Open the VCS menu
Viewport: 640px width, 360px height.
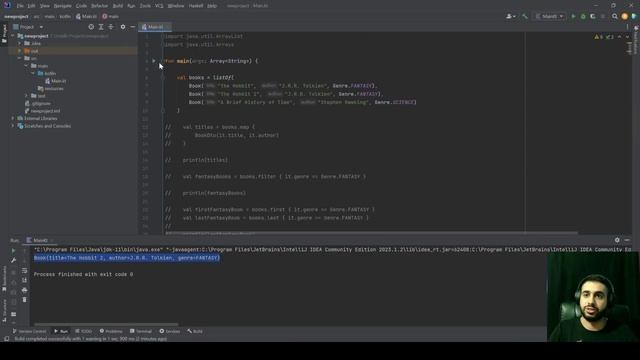[x=159, y=6]
